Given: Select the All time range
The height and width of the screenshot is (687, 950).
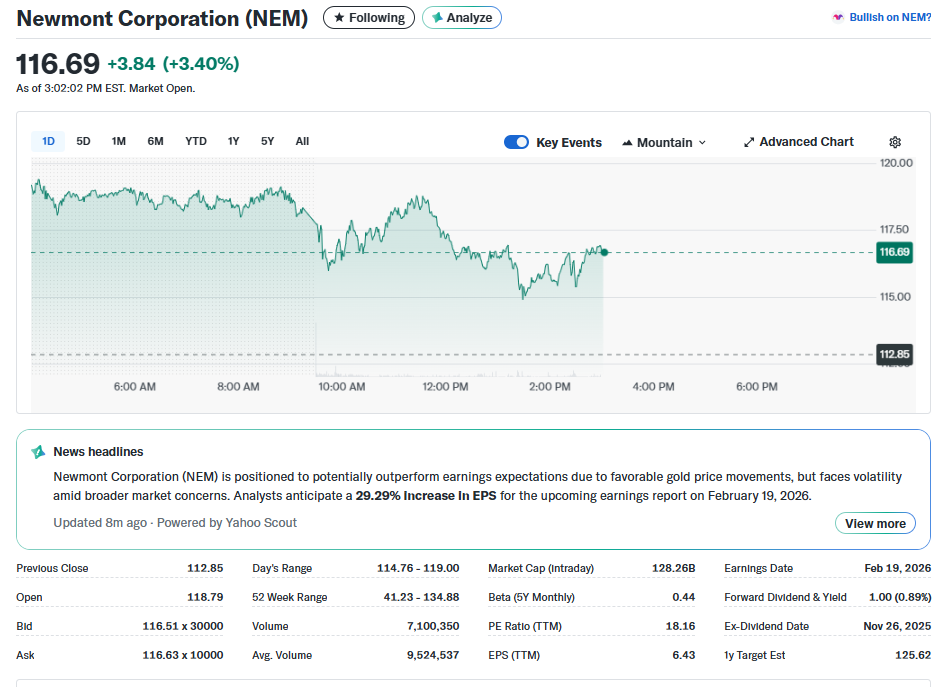Looking at the screenshot, I should click(302, 141).
